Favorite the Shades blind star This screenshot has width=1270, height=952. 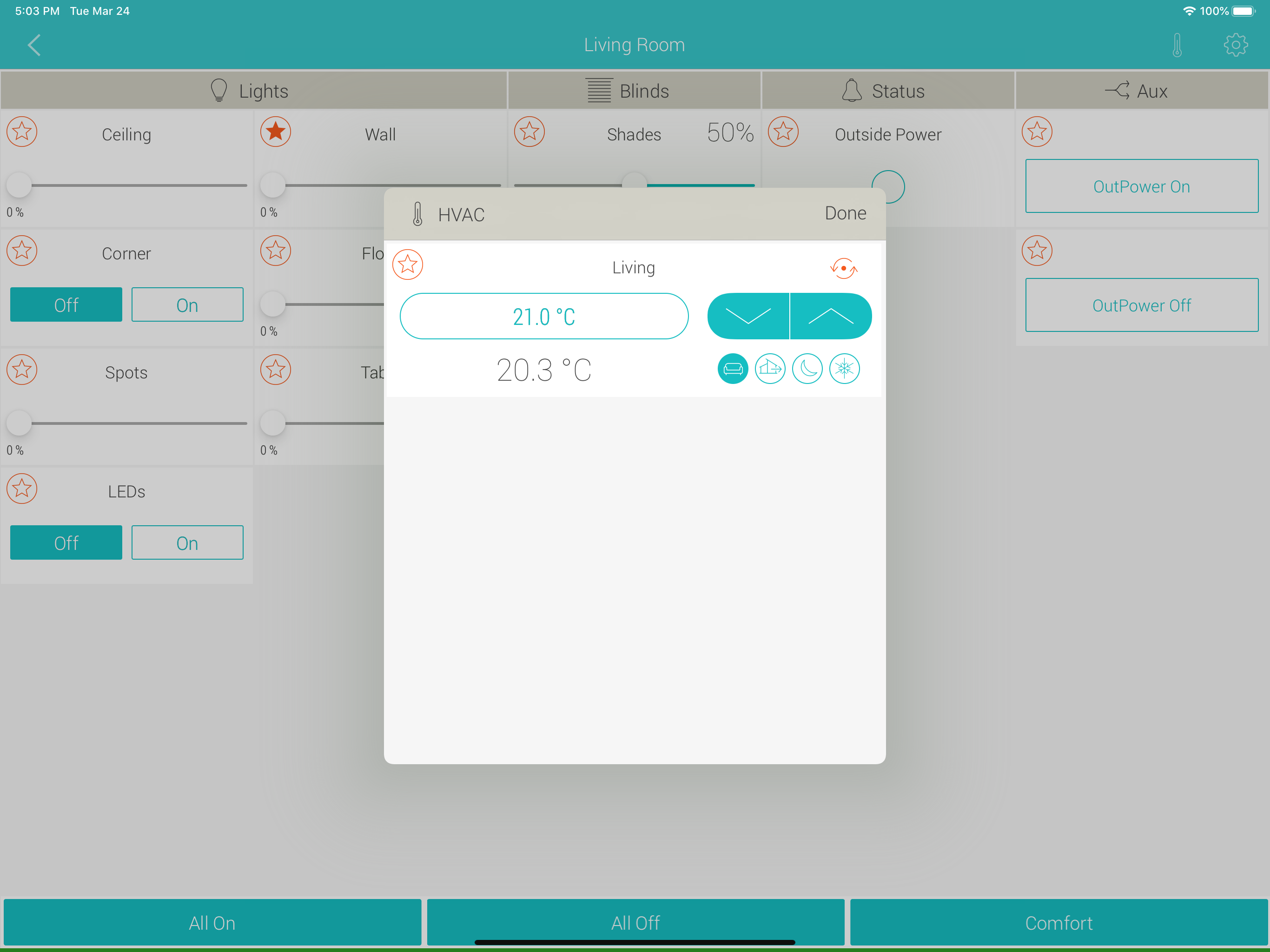(x=529, y=132)
